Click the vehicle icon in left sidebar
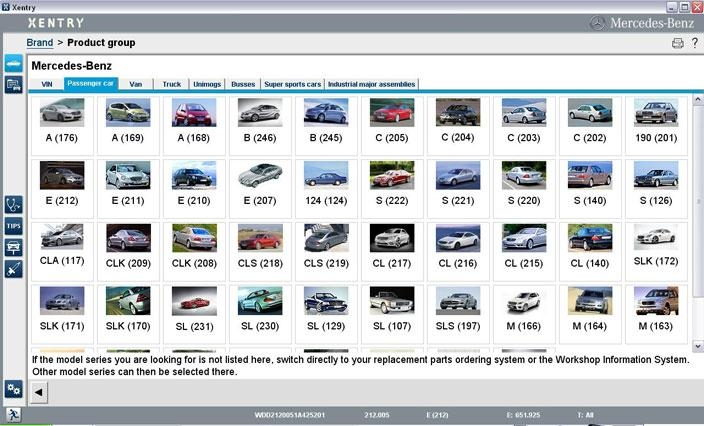704x426 pixels. [x=13, y=63]
